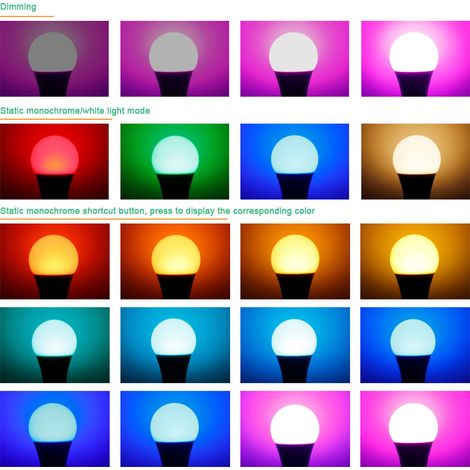Pick the amber-brown background shortcut bulb
The height and width of the screenshot is (470, 470).
coord(295,261)
